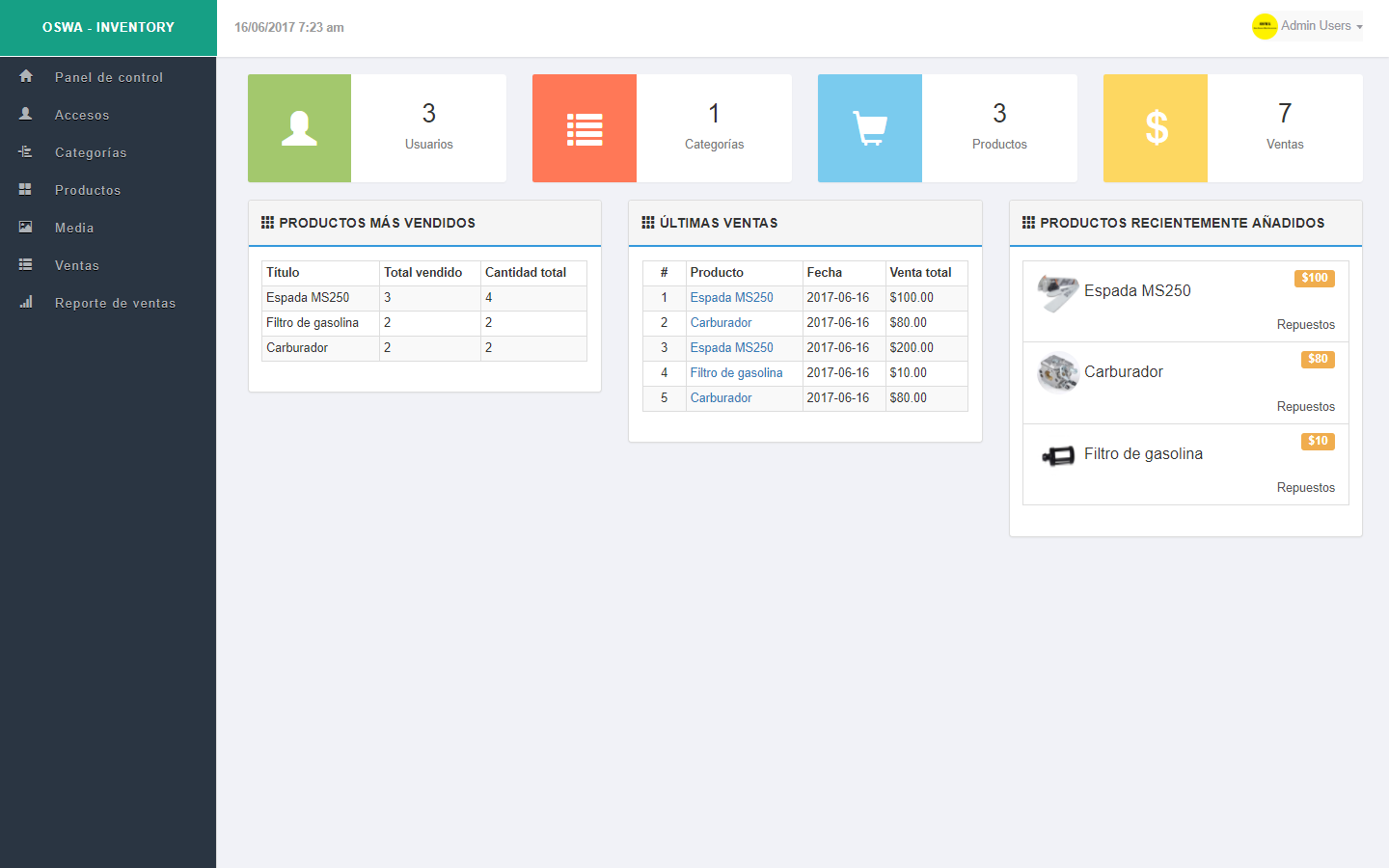
Task: Click the orange Categorías list icon
Action: pyautogui.click(x=585, y=127)
